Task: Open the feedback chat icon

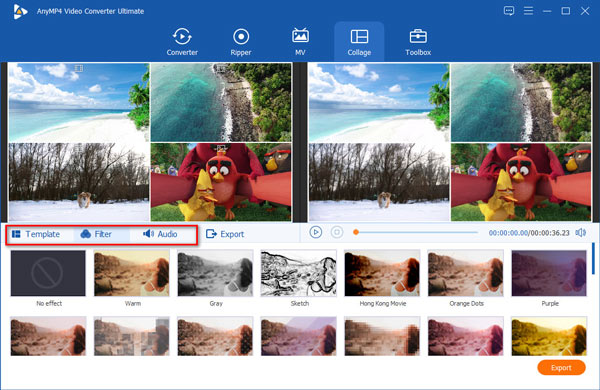Action: click(509, 11)
